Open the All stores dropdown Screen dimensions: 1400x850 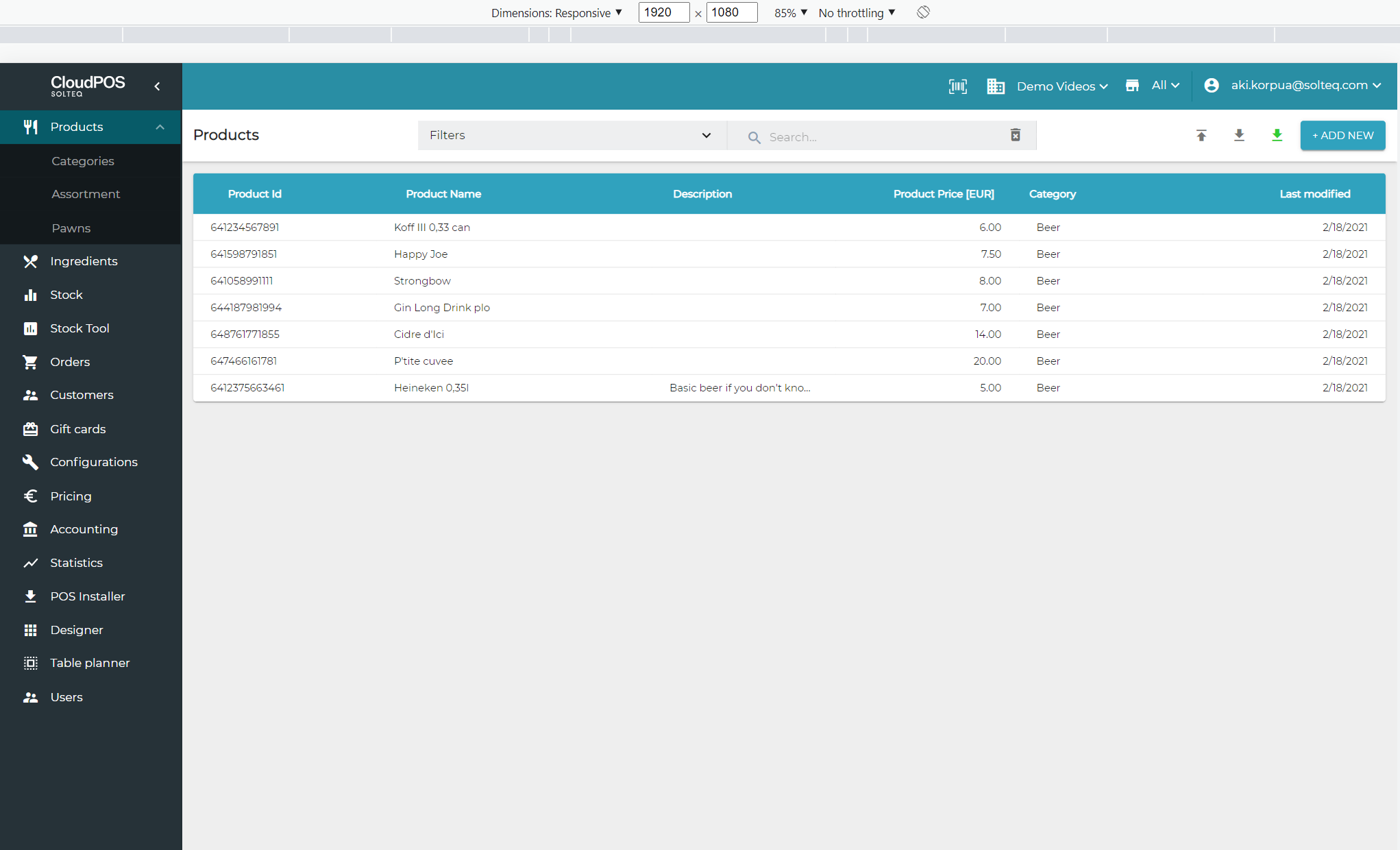pyautogui.click(x=1164, y=86)
